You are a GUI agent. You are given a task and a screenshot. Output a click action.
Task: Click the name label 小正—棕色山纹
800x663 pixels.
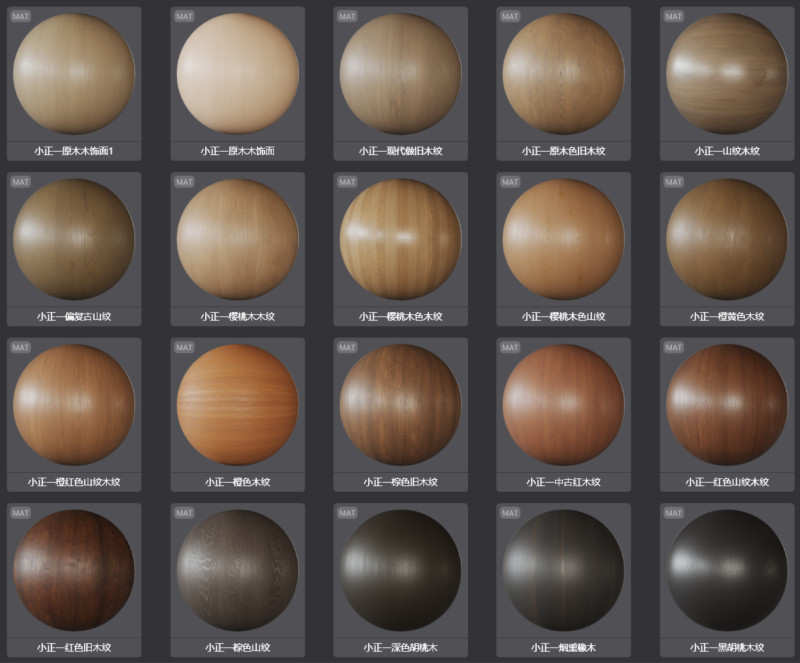click(238, 647)
